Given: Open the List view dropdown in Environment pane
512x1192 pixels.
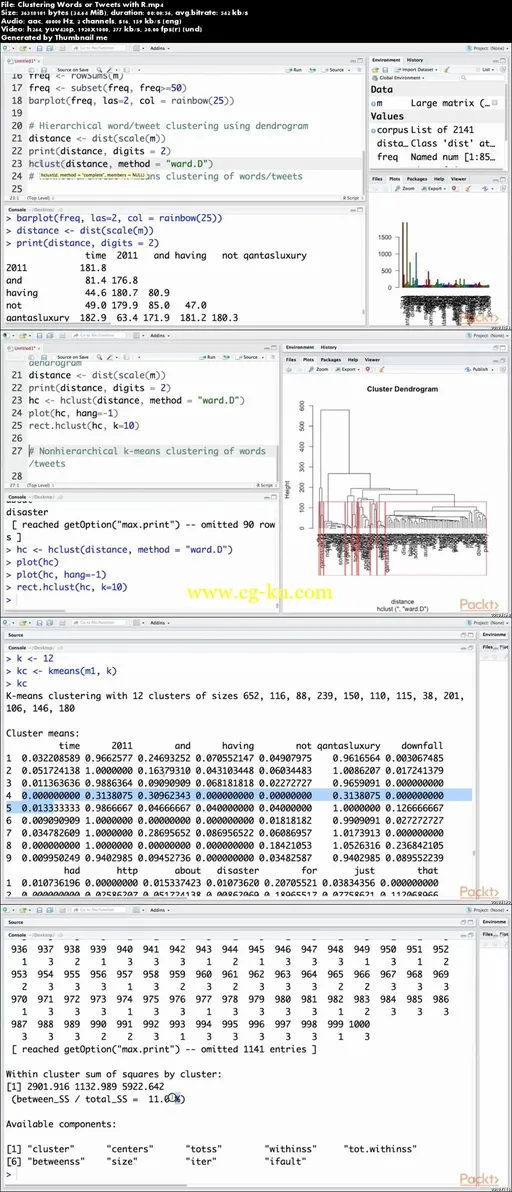Looking at the screenshot, I should tap(488, 69).
